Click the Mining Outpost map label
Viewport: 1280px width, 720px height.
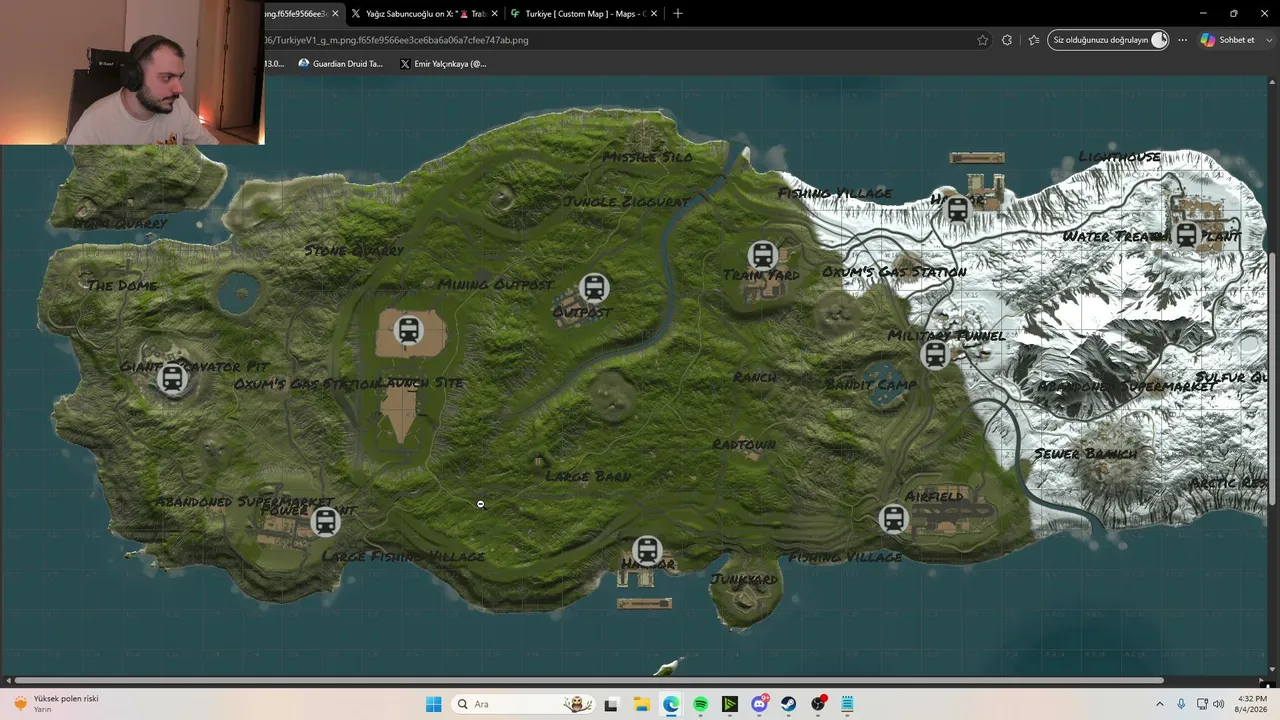[x=495, y=284]
